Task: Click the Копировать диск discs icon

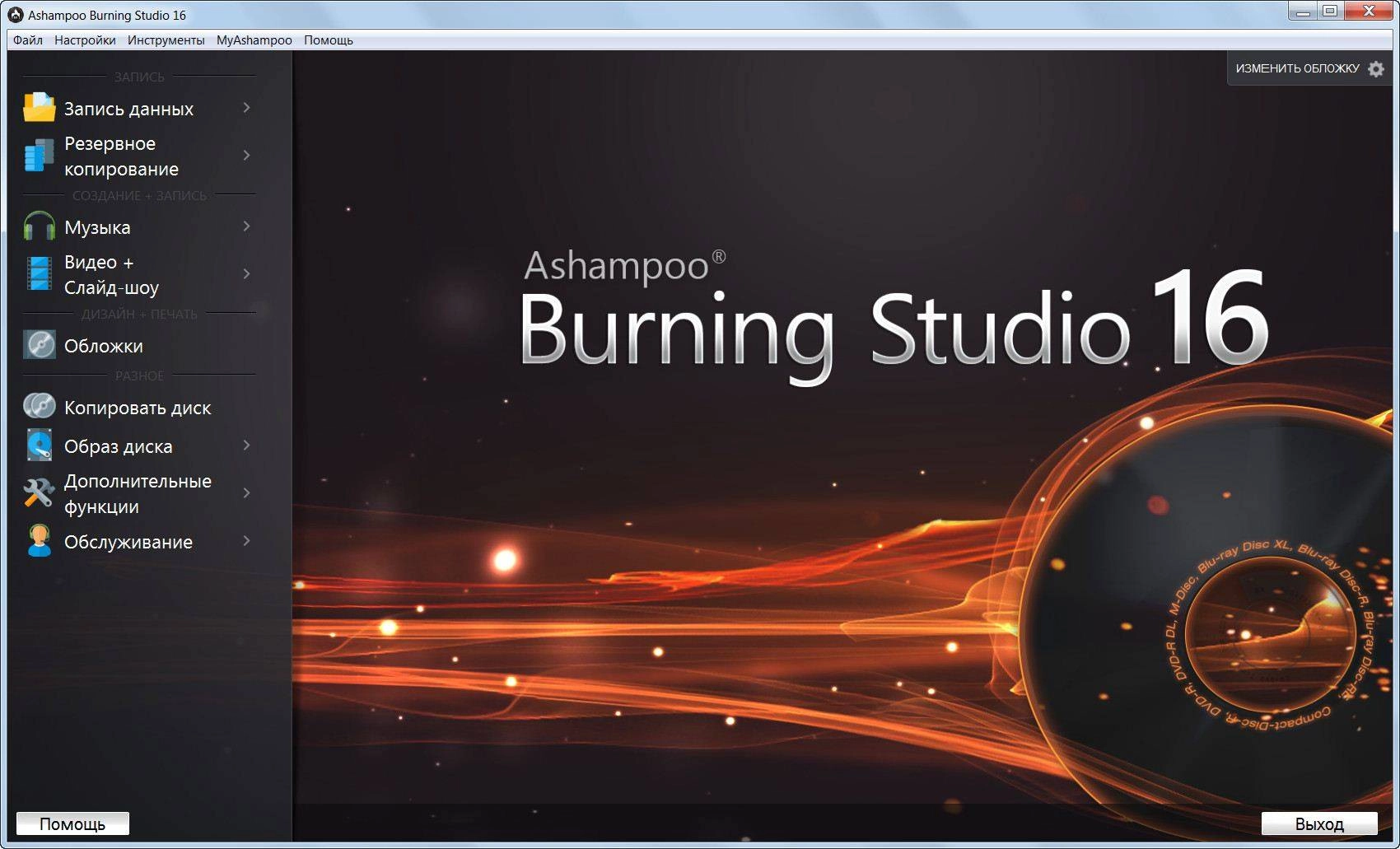Action: (x=39, y=407)
